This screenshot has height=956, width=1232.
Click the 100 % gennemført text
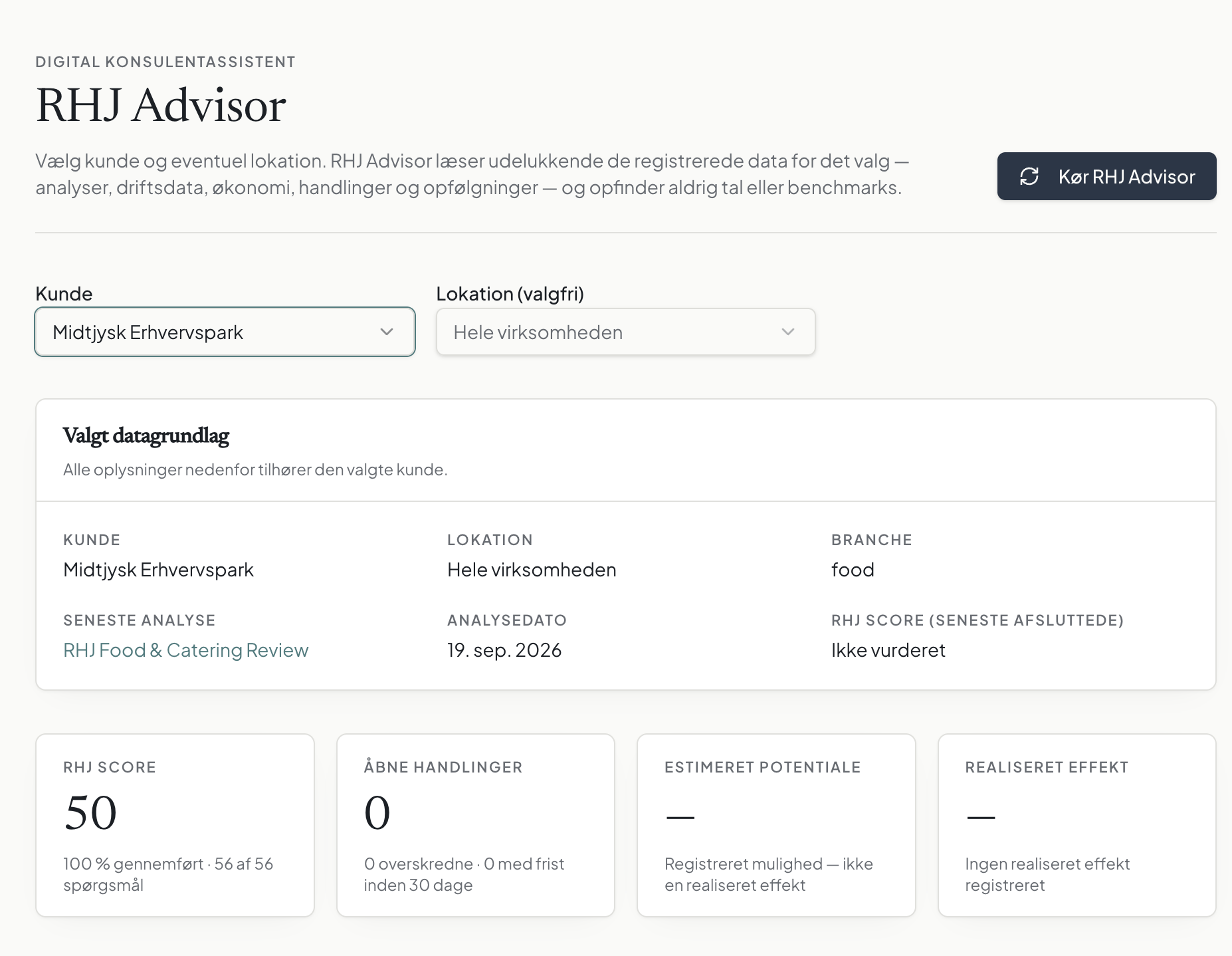(x=133, y=864)
